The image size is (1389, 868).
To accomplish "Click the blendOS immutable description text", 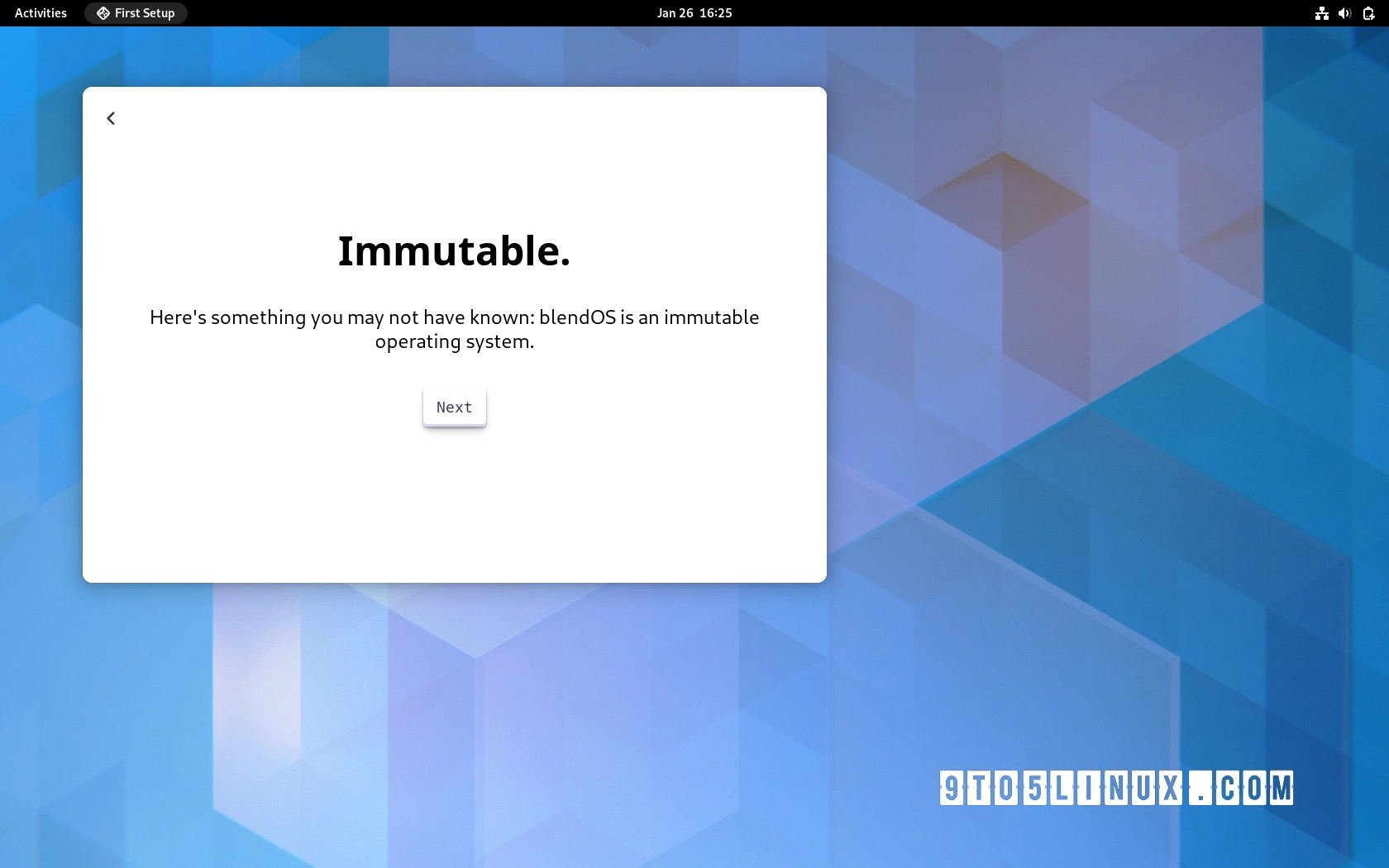I will click(x=455, y=329).
